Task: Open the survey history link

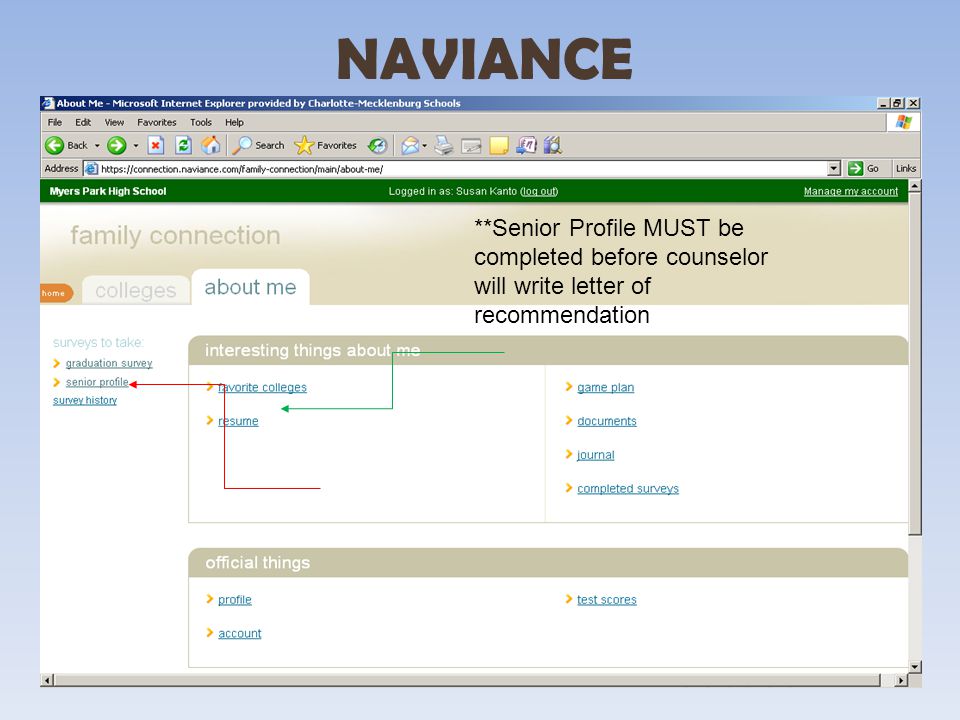Action: pos(85,400)
